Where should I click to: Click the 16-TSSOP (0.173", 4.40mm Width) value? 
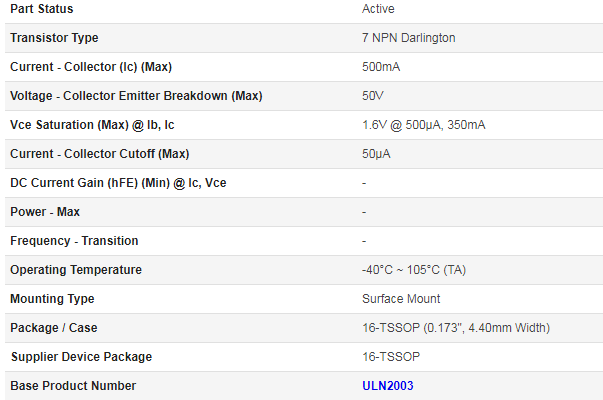click(x=456, y=328)
